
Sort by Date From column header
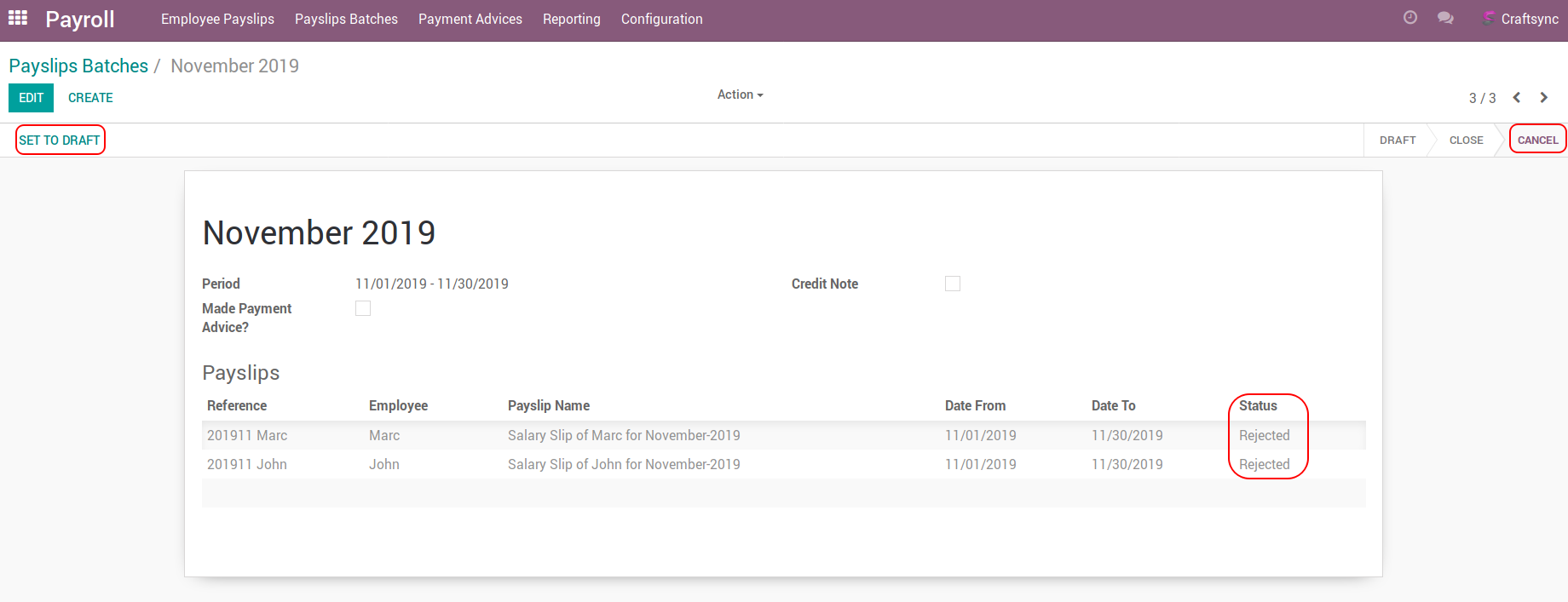(x=975, y=405)
